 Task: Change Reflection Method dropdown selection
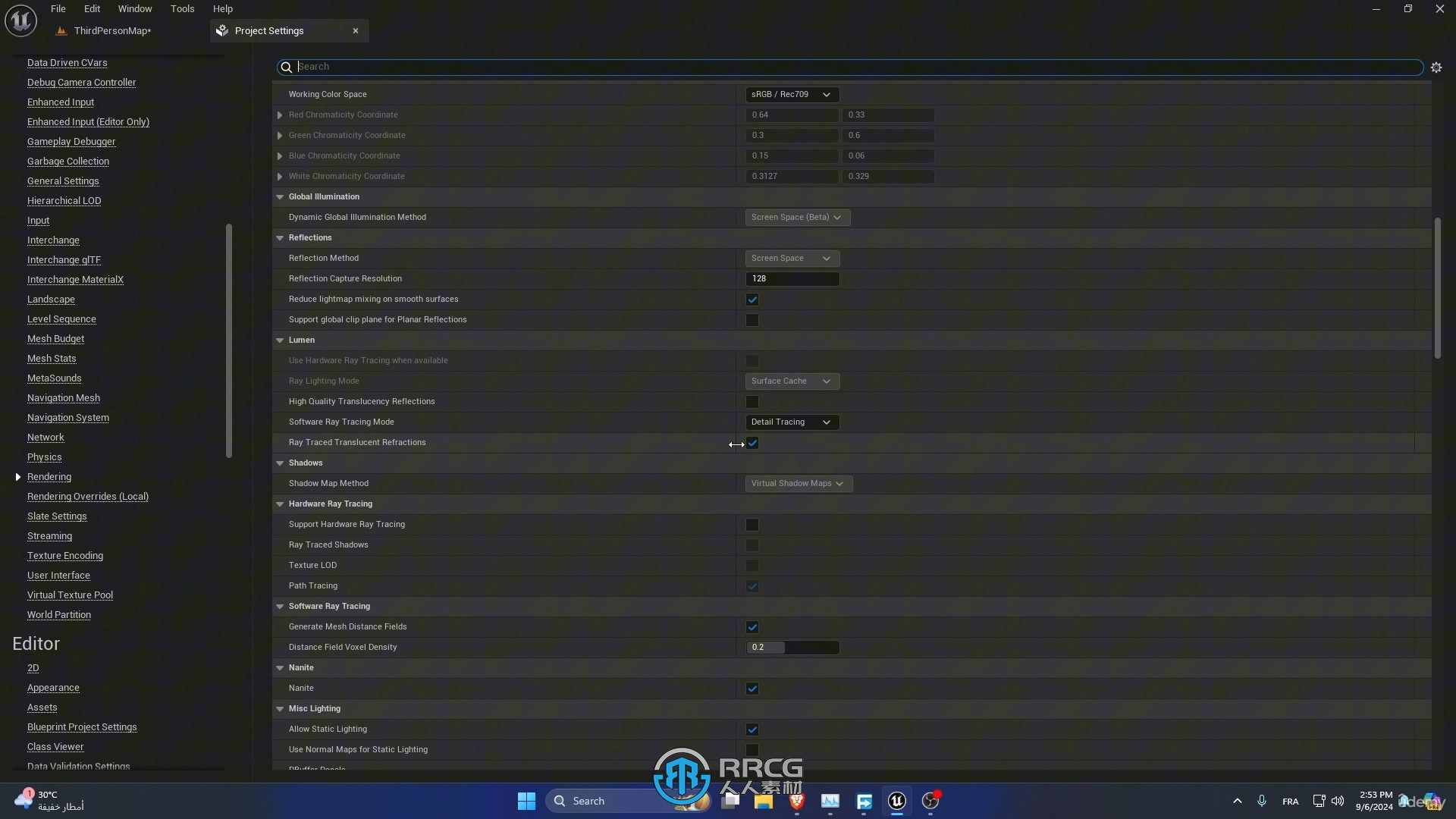click(x=791, y=258)
